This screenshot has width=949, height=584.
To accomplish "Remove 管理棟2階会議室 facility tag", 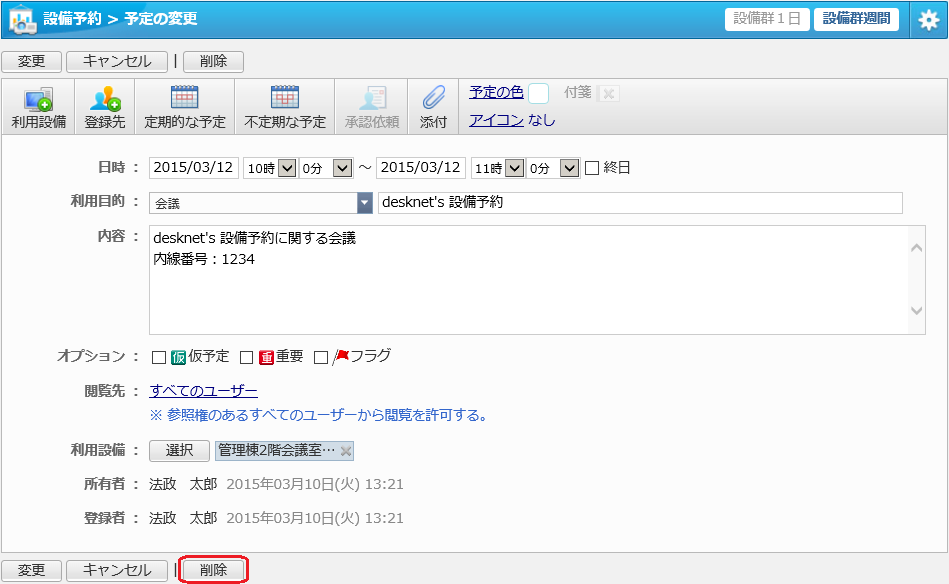I will point(346,451).
